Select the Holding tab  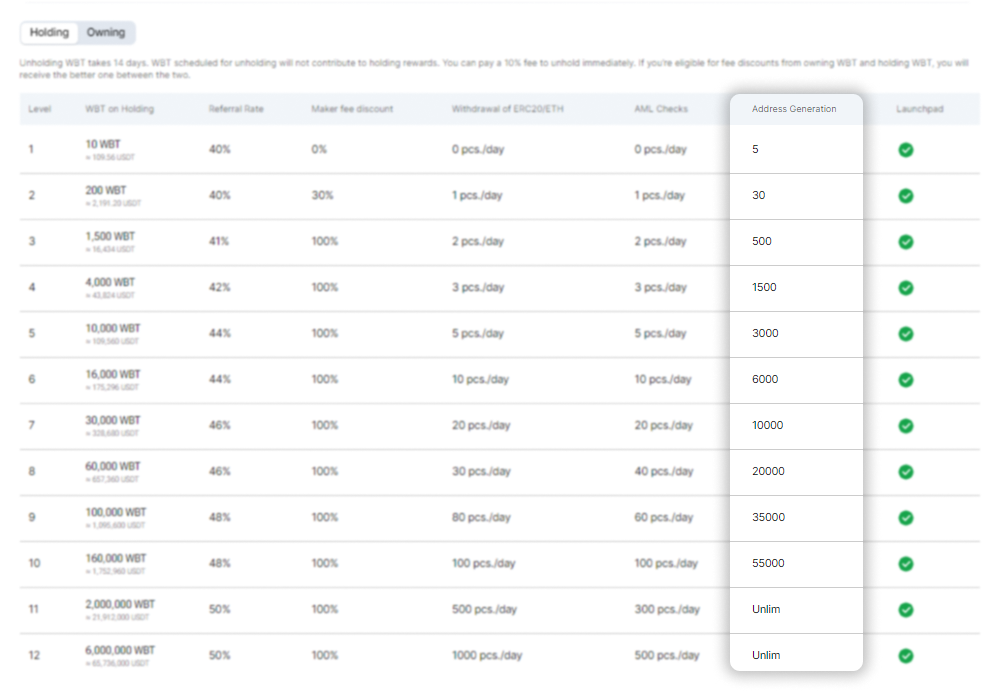point(49,33)
